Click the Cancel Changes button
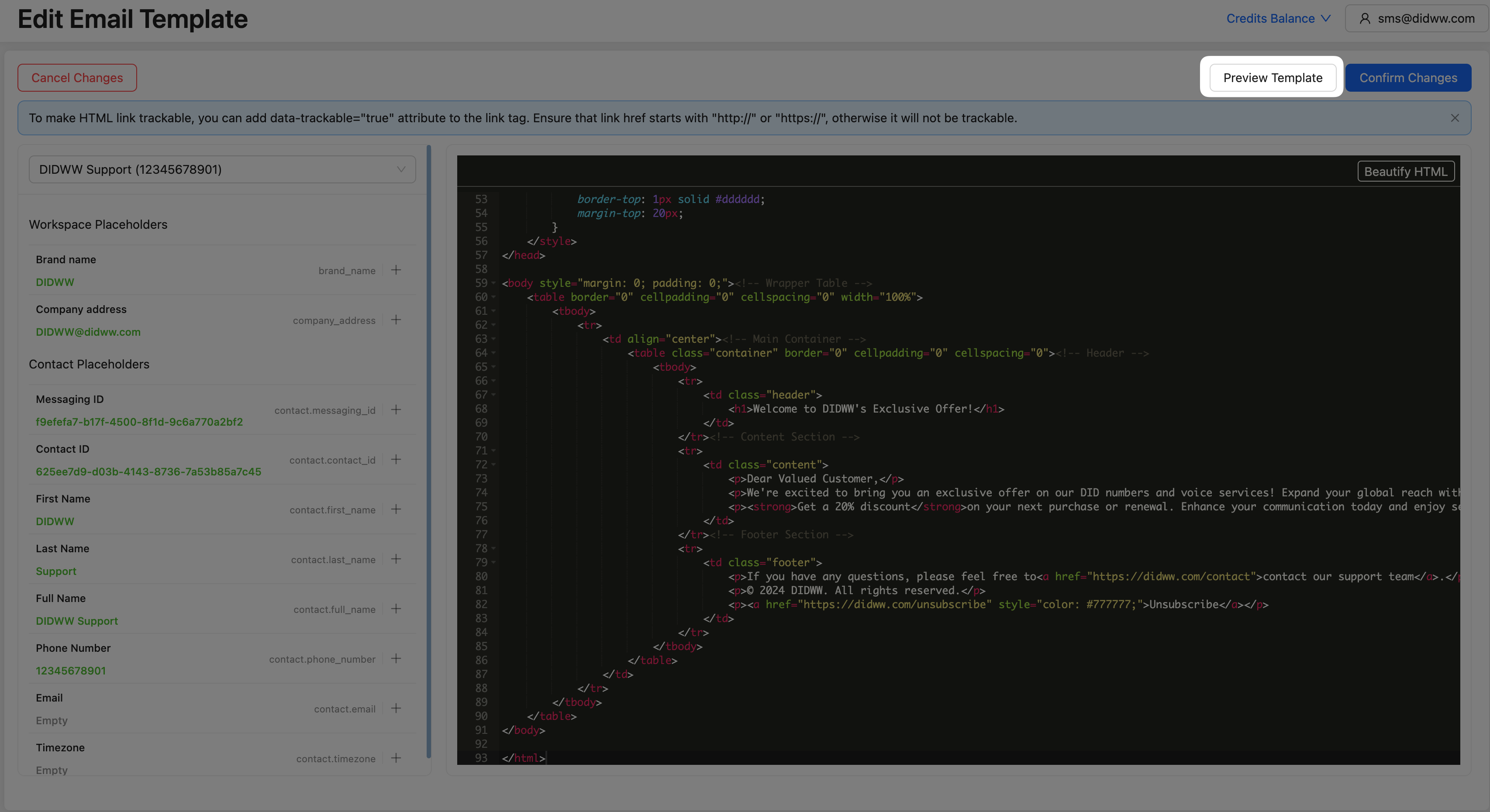Image resolution: width=1490 pixels, height=812 pixels. tap(77, 78)
